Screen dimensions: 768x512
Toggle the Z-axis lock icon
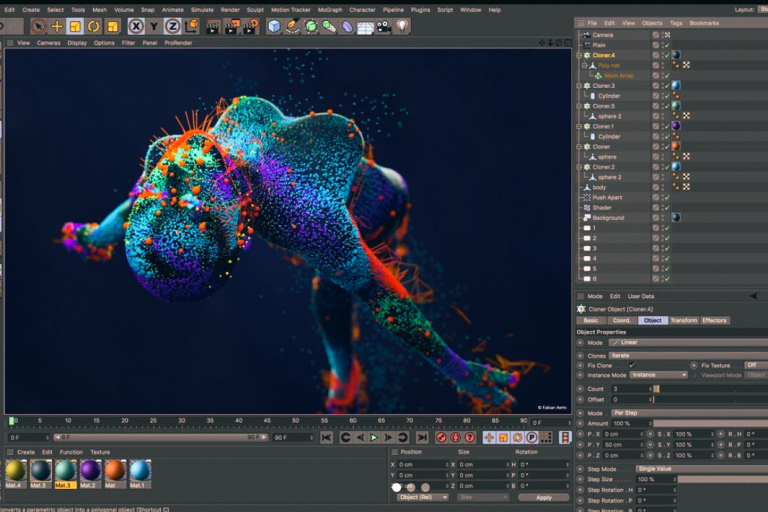[x=172, y=26]
